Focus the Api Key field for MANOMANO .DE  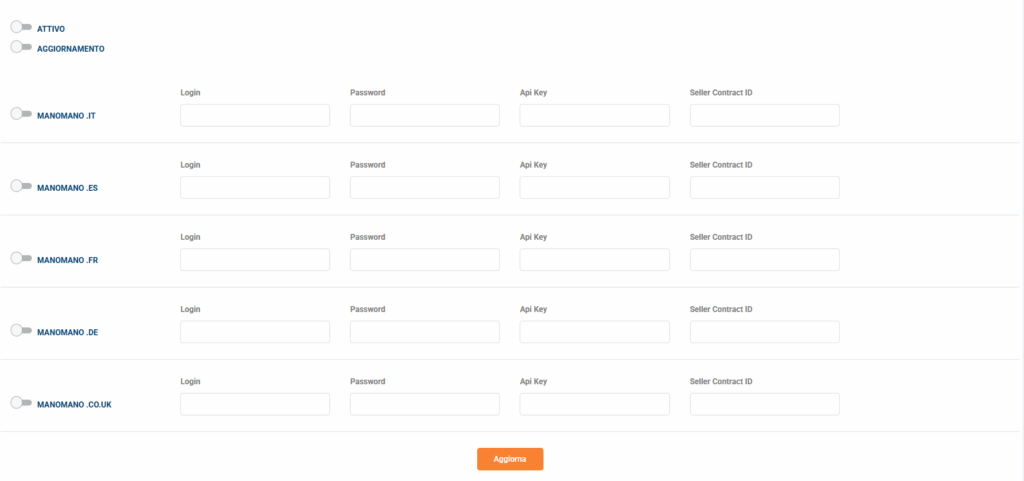tap(595, 332)
